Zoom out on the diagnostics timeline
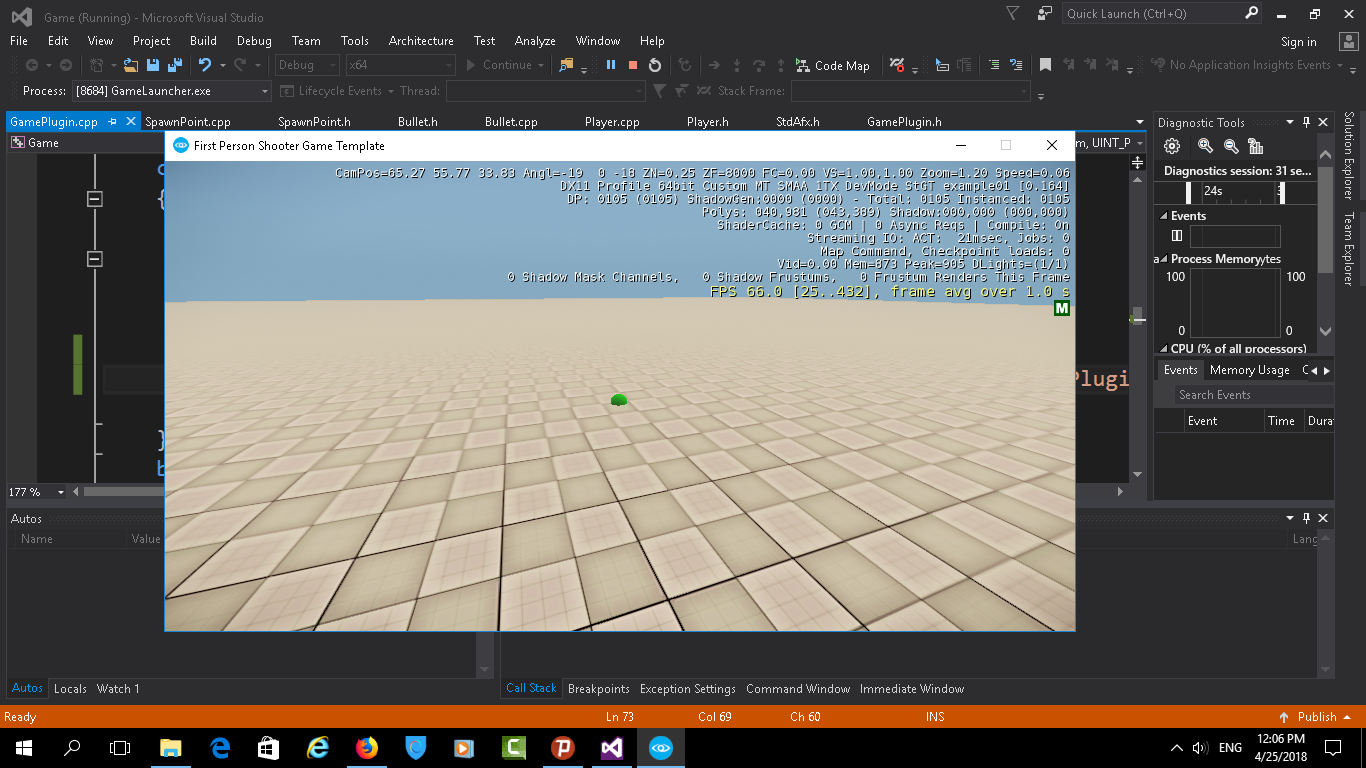Viewport: 1366px width, 768px height. [x=1231, y=146]
